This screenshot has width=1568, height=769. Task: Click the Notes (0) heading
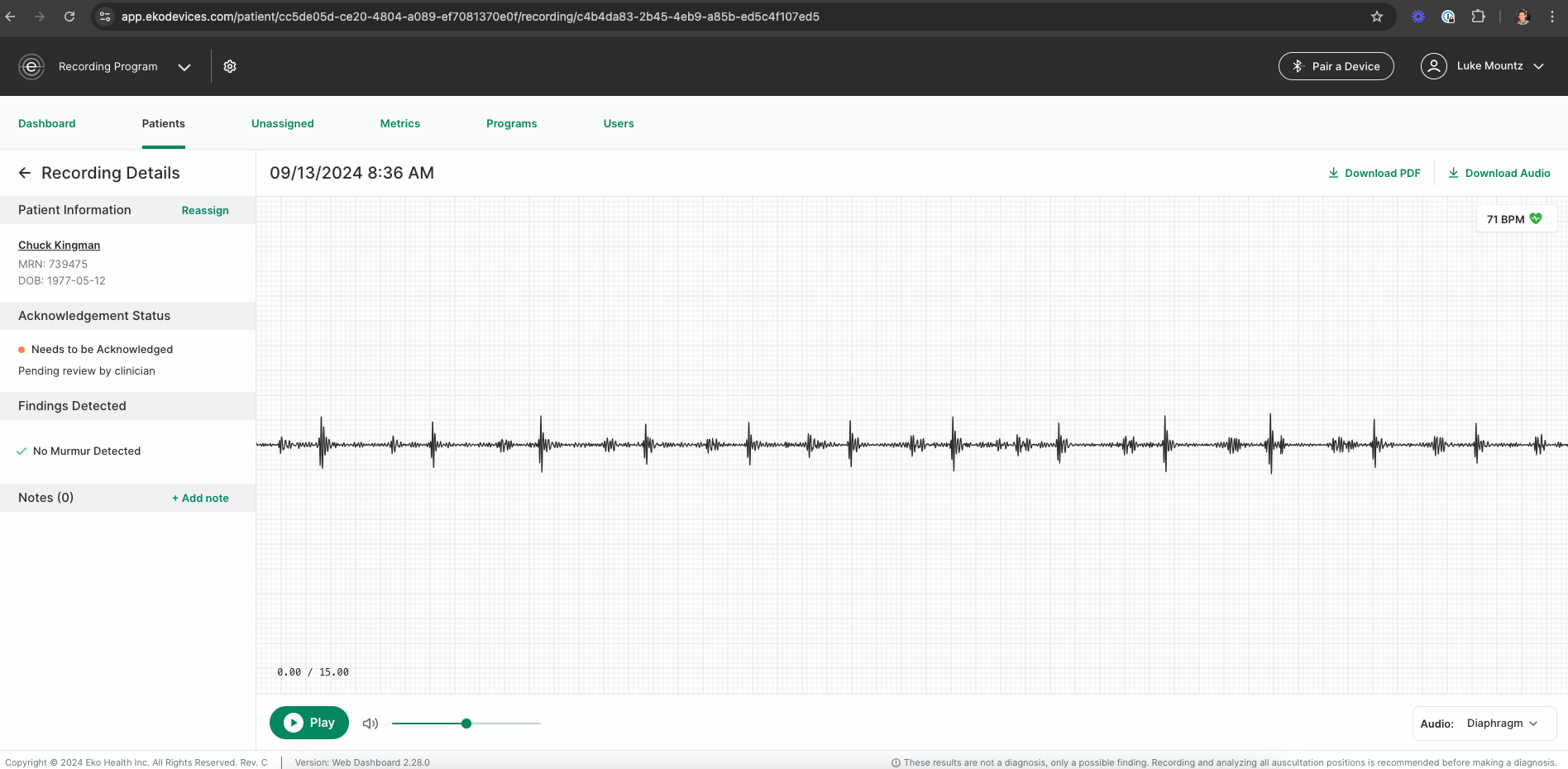pos(46,497)
